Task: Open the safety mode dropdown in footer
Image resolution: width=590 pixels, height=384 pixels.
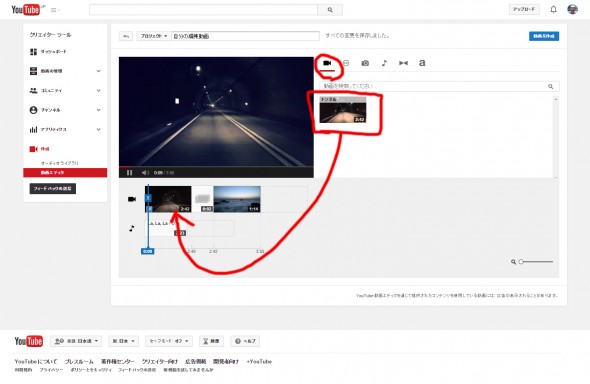Action: [169, 341]
